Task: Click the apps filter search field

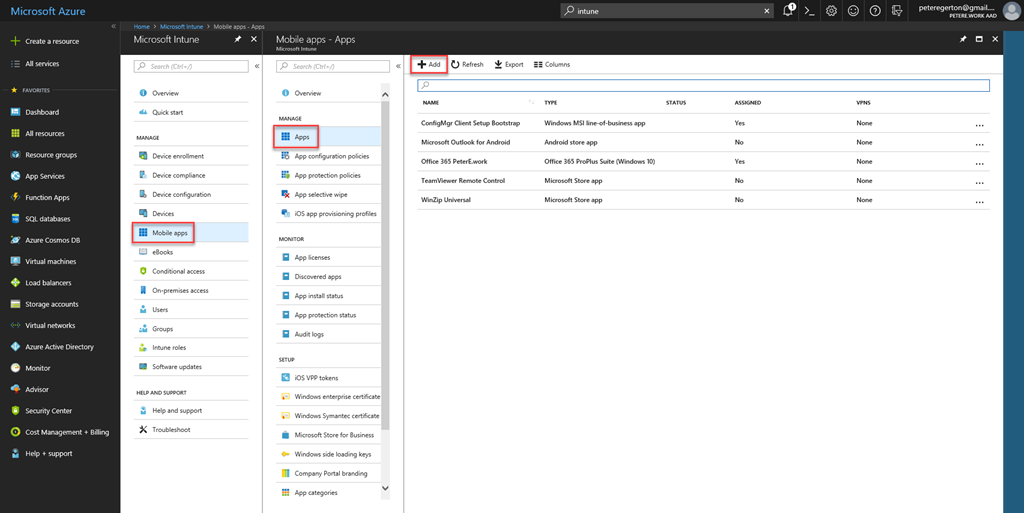Action: (x=704, y=86)
